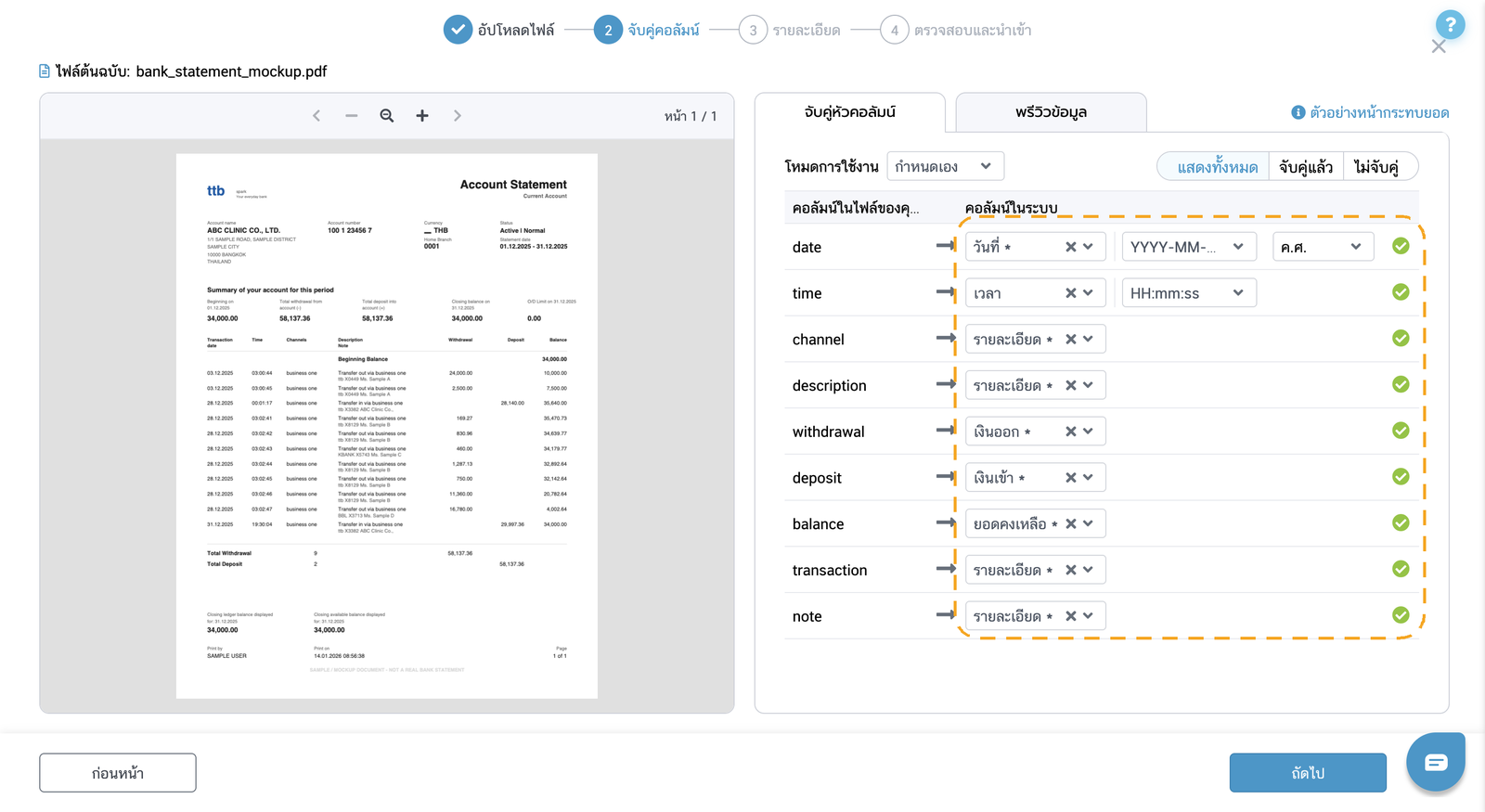This screenshot has height=812, width=1485.
Task: Go to next PDF page arrow
Action: coord(458,116)
